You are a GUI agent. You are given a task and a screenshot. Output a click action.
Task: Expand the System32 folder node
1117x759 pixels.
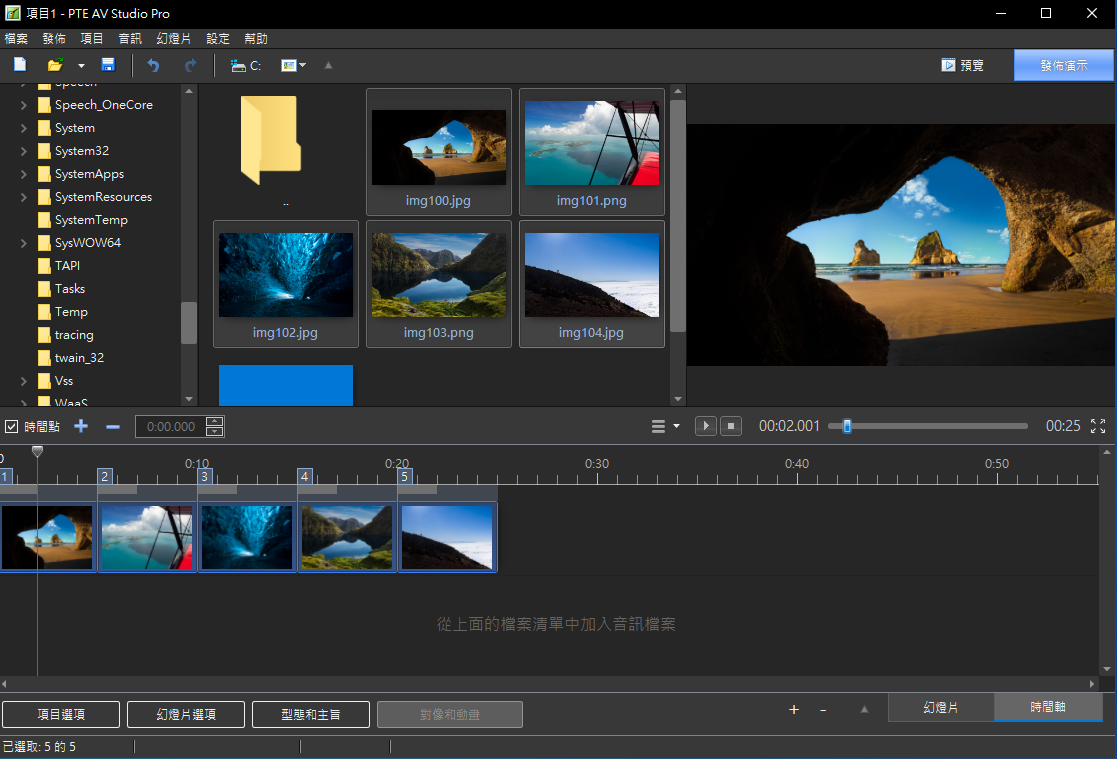(x=24, y=151)
